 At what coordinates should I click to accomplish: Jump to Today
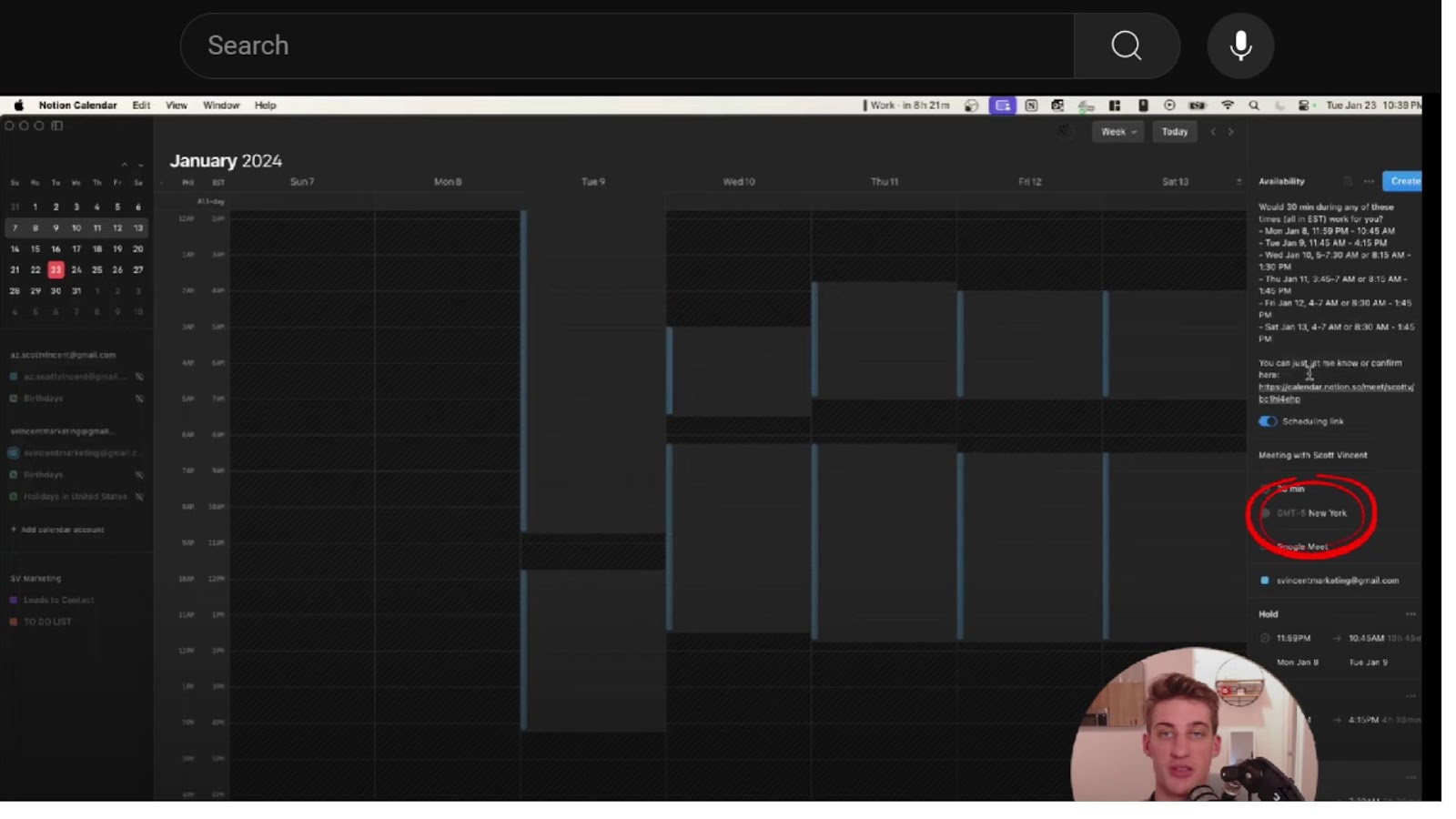pos(1175,132)
